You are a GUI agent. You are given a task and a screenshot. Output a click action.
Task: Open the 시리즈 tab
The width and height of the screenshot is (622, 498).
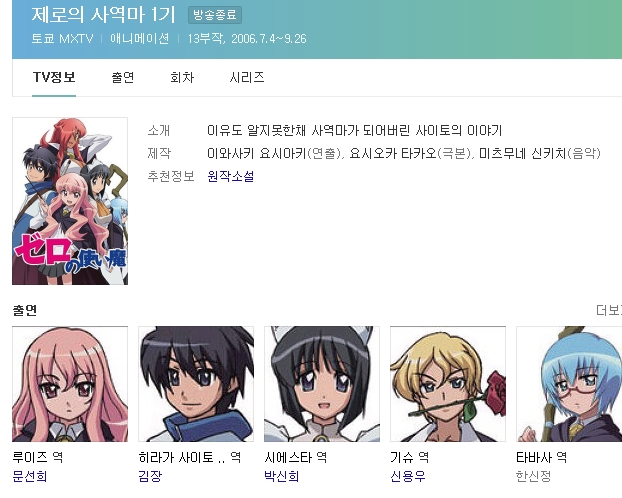coord(247,77)
